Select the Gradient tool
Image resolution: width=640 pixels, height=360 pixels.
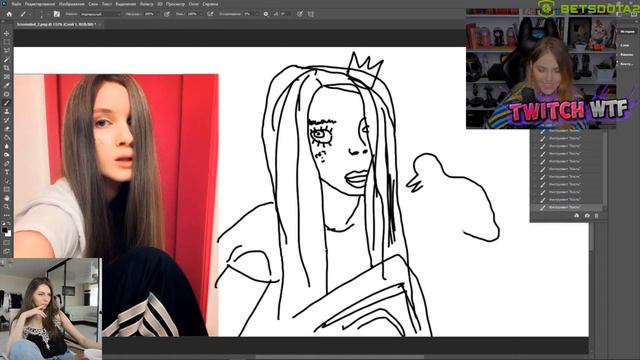pos(7,137)
